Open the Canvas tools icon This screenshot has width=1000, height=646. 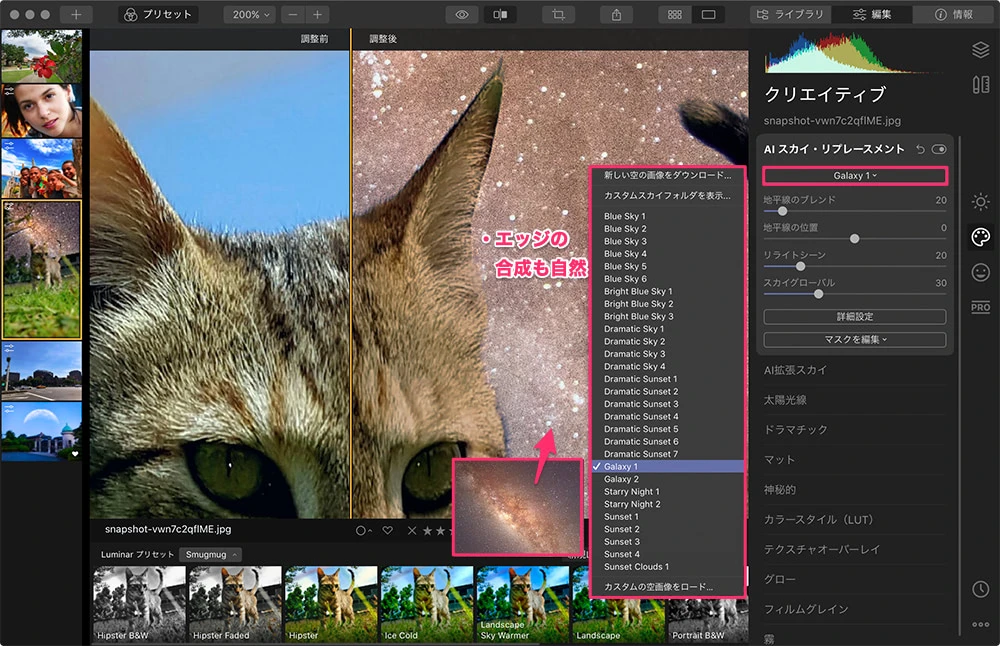pyautogui.click(x=980, y=84)
